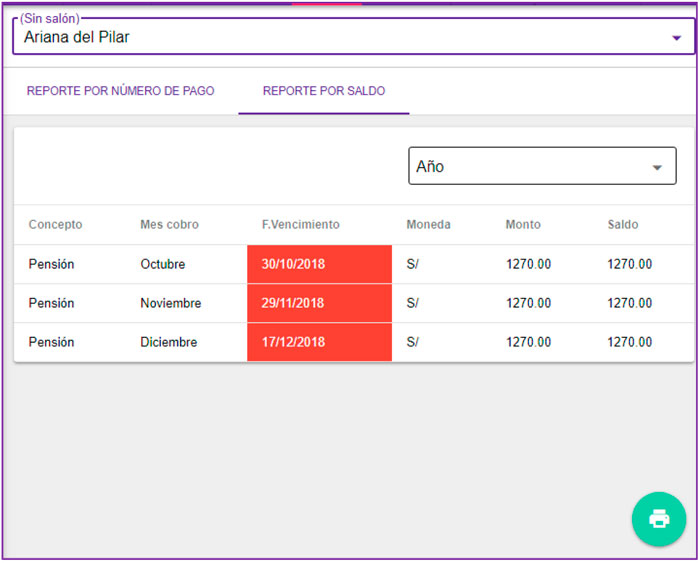Screen dimensions: 700x563
Task: Select the Noviembre pension row
Action: click(x=170, y=303)
